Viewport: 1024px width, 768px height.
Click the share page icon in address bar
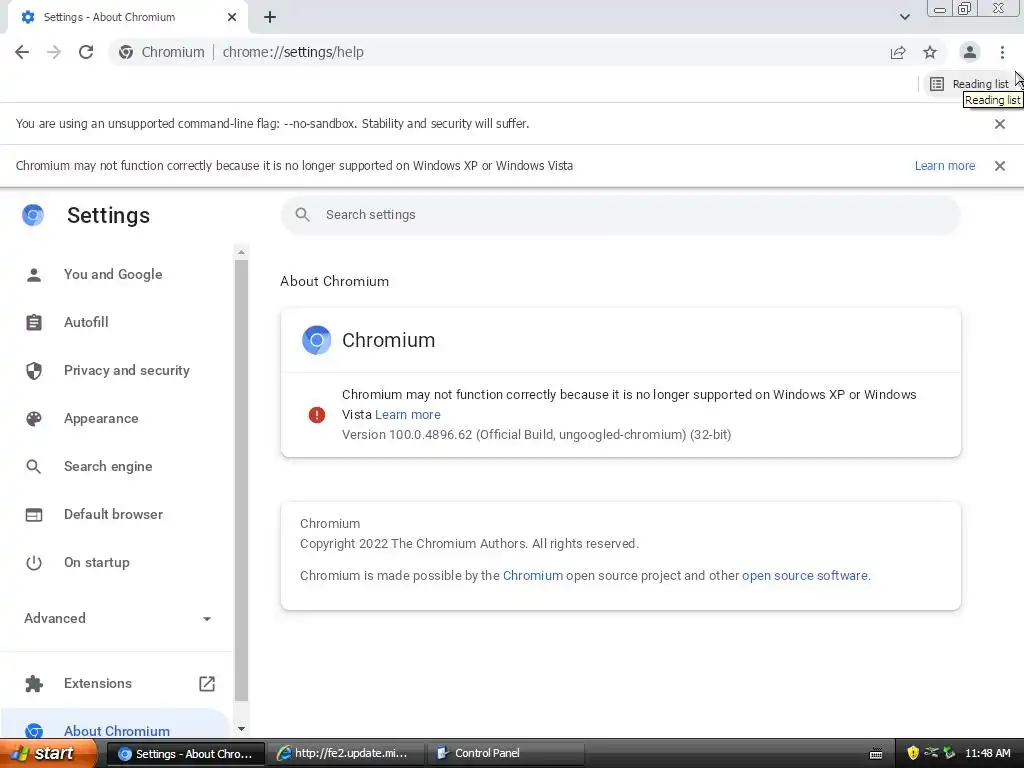(898, 52)
